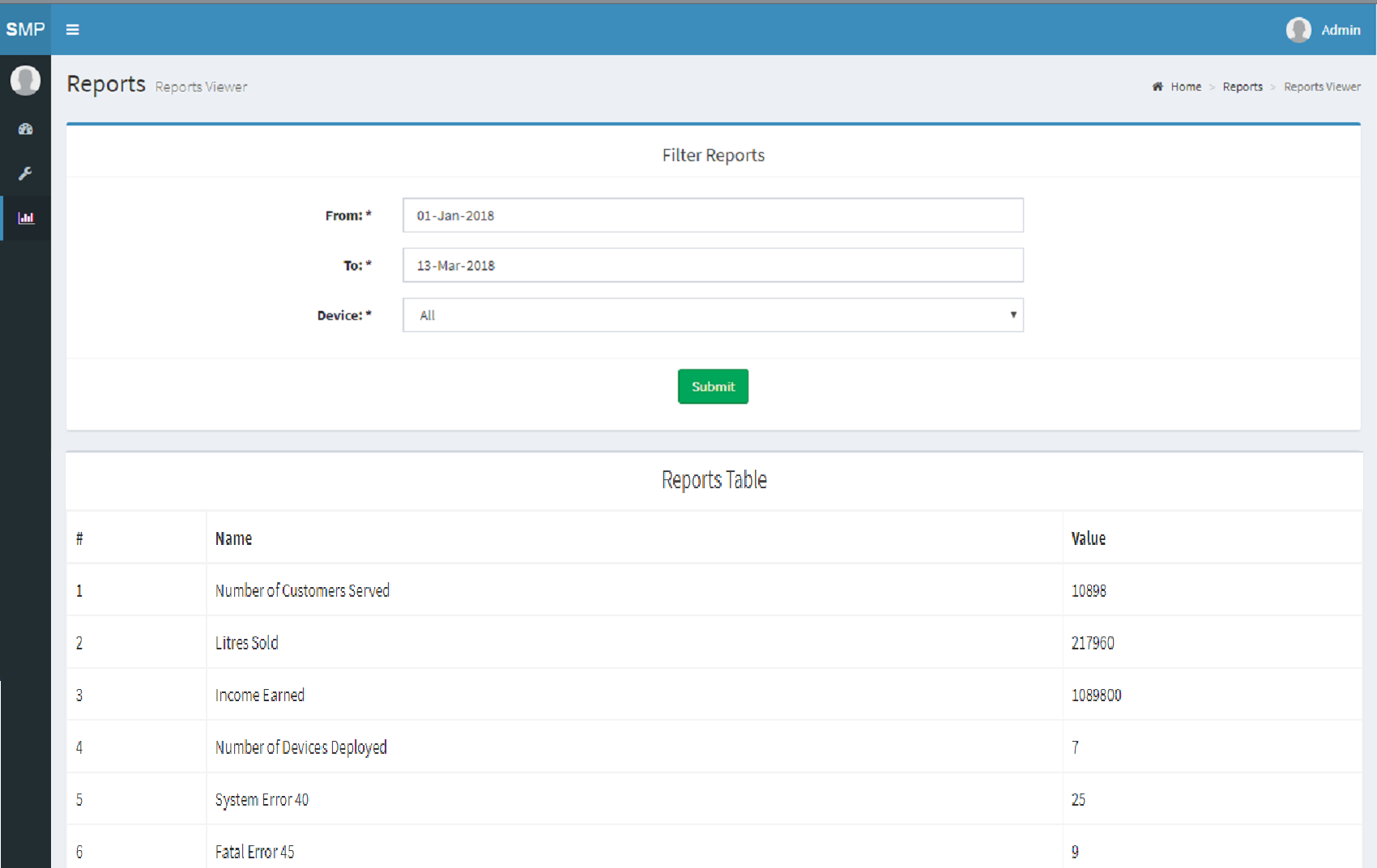This screenshot has width=1377, height=868.
Task: Click the To date field
Action: click(x=712, y=266)
